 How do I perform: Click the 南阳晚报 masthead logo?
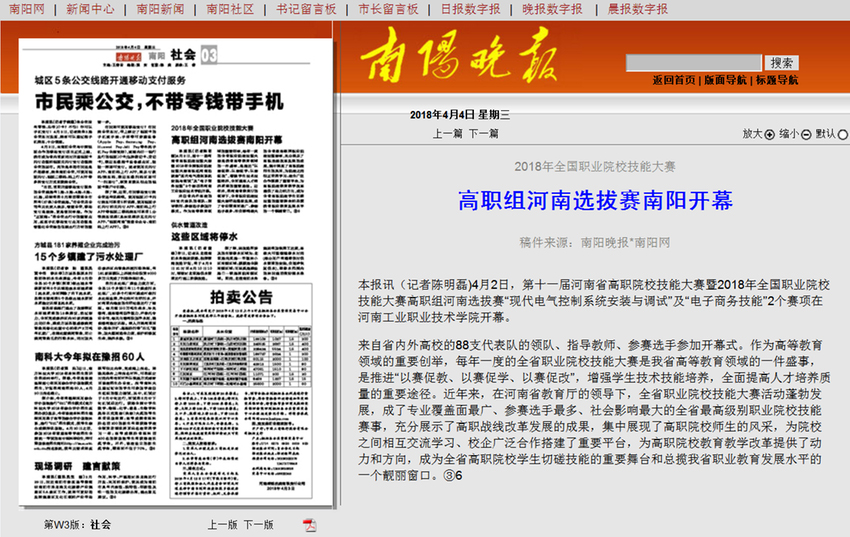point(459,56)
